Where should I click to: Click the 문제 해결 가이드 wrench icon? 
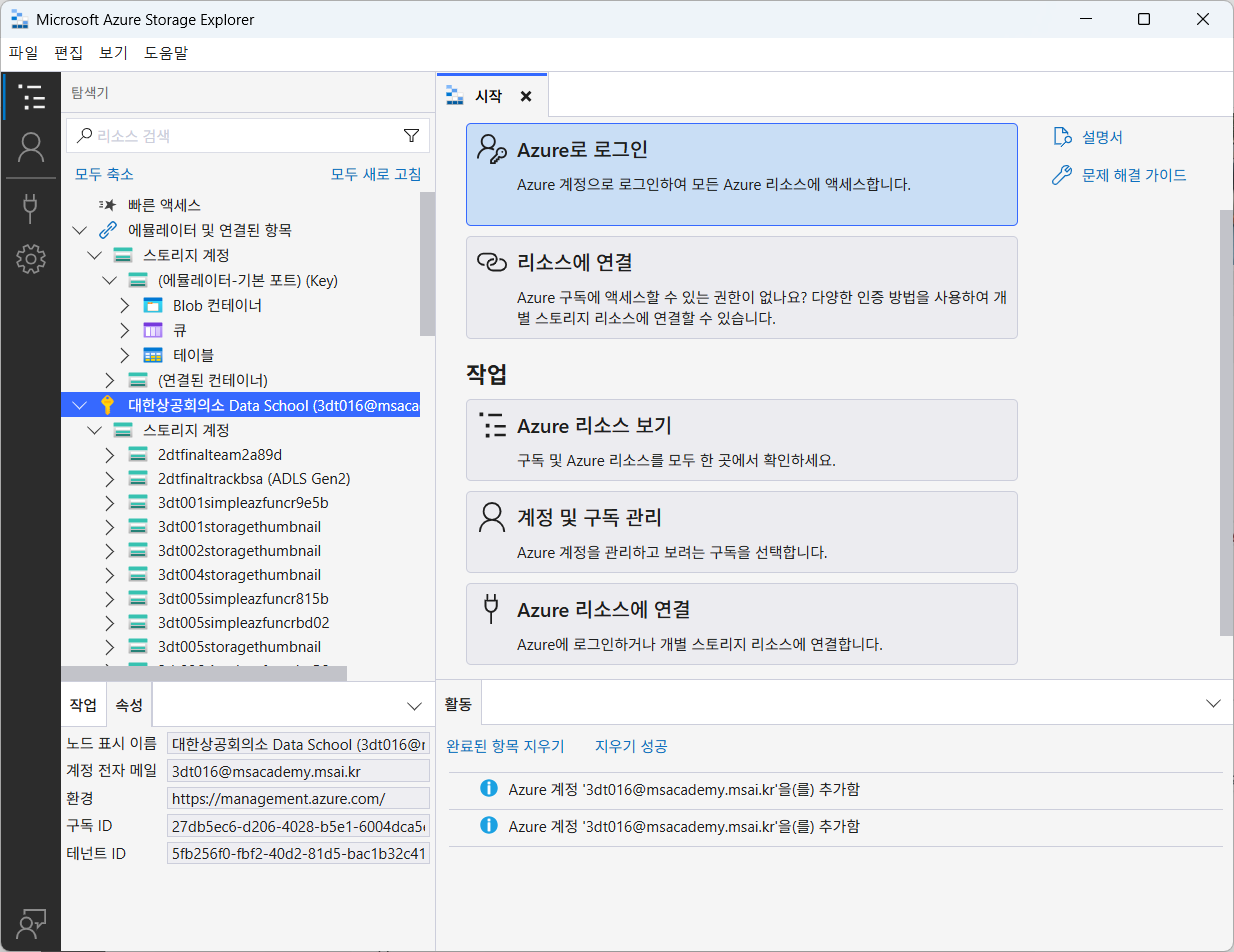coord(1062,176)
